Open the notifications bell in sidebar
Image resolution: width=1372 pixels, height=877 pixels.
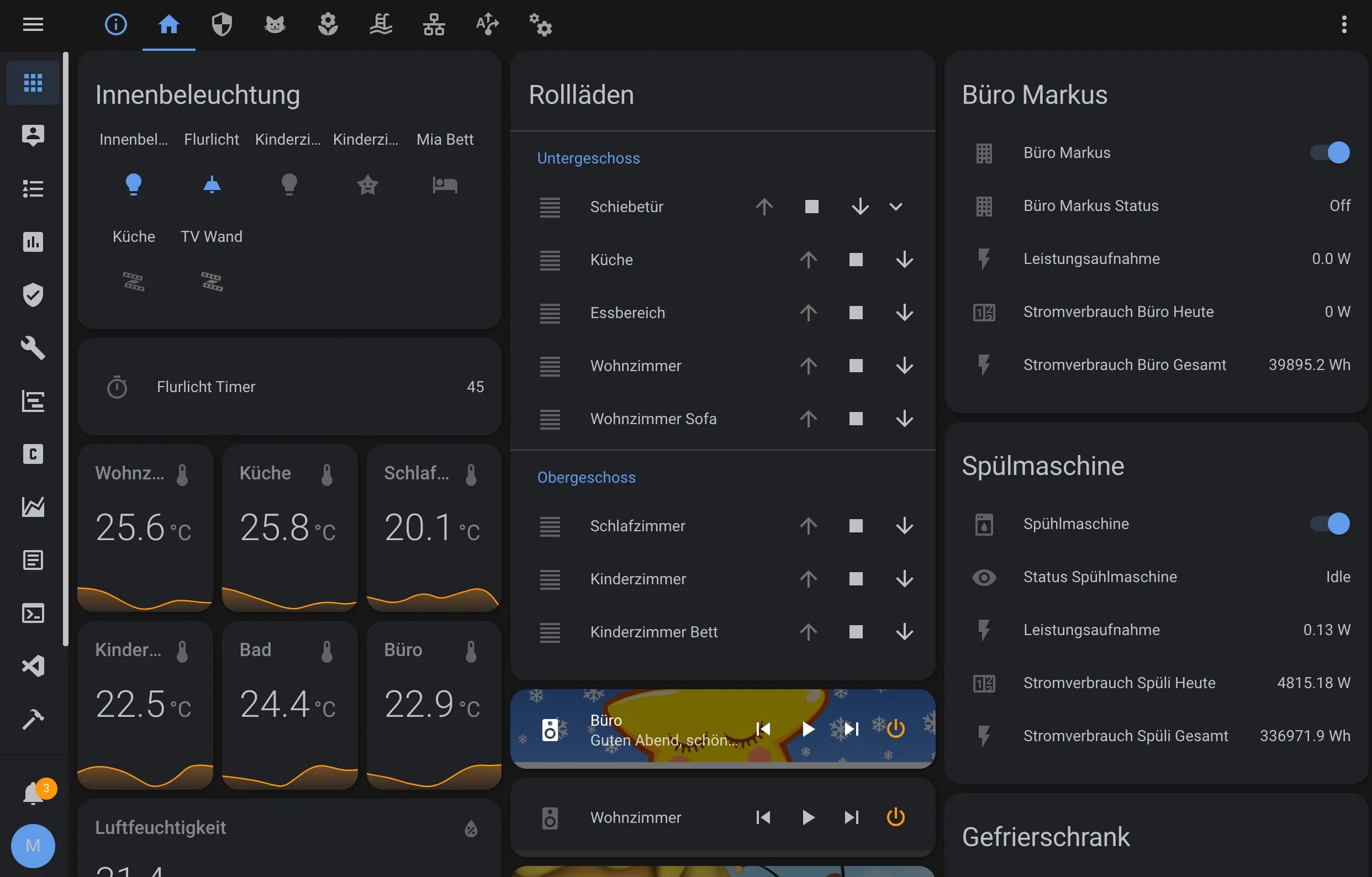pyautogui.click(x=33, y=793)
